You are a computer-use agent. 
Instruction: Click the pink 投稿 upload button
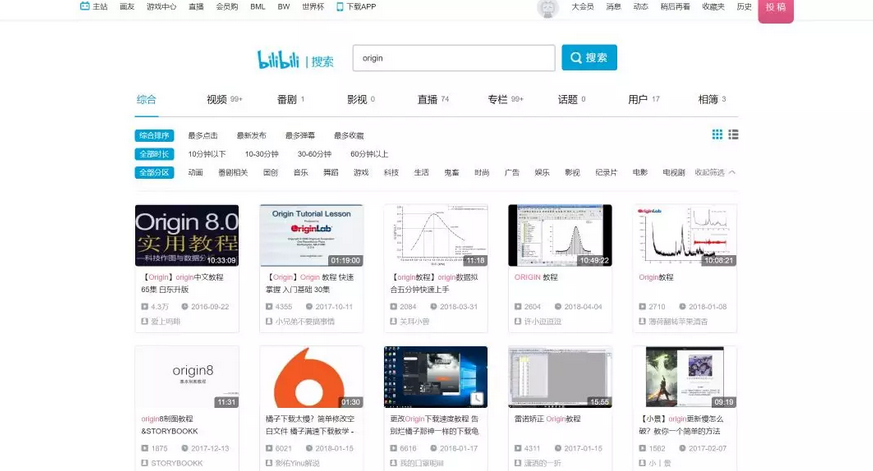tap(775, 8)
